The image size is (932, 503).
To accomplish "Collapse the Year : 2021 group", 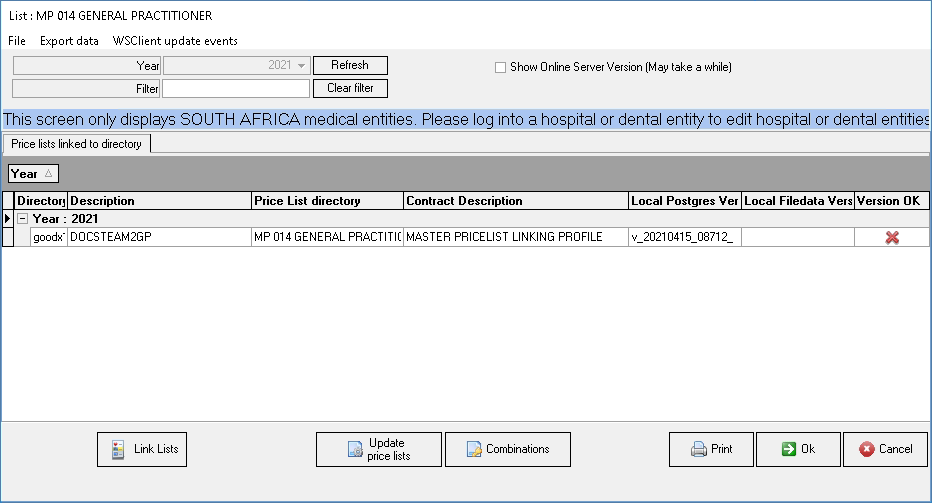I will pyautogui.click(x=23, y=219).
